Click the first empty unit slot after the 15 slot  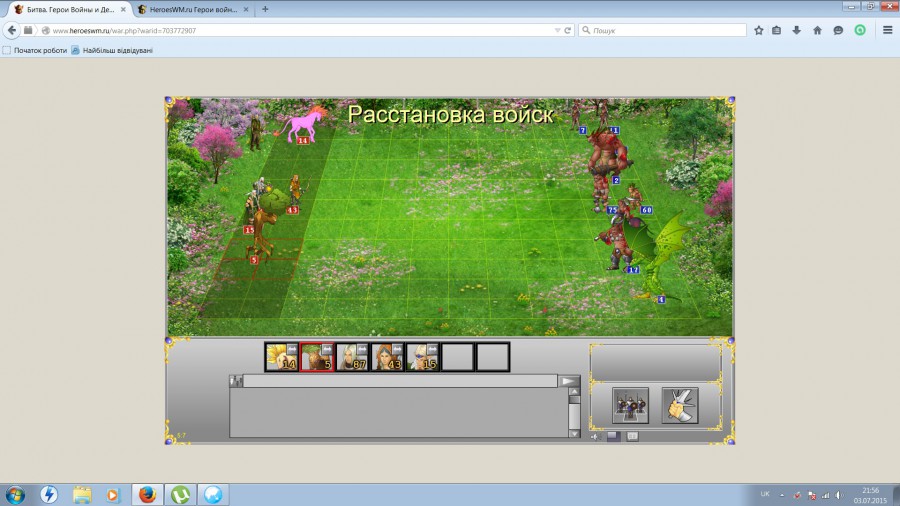click(x=457, y=357)
